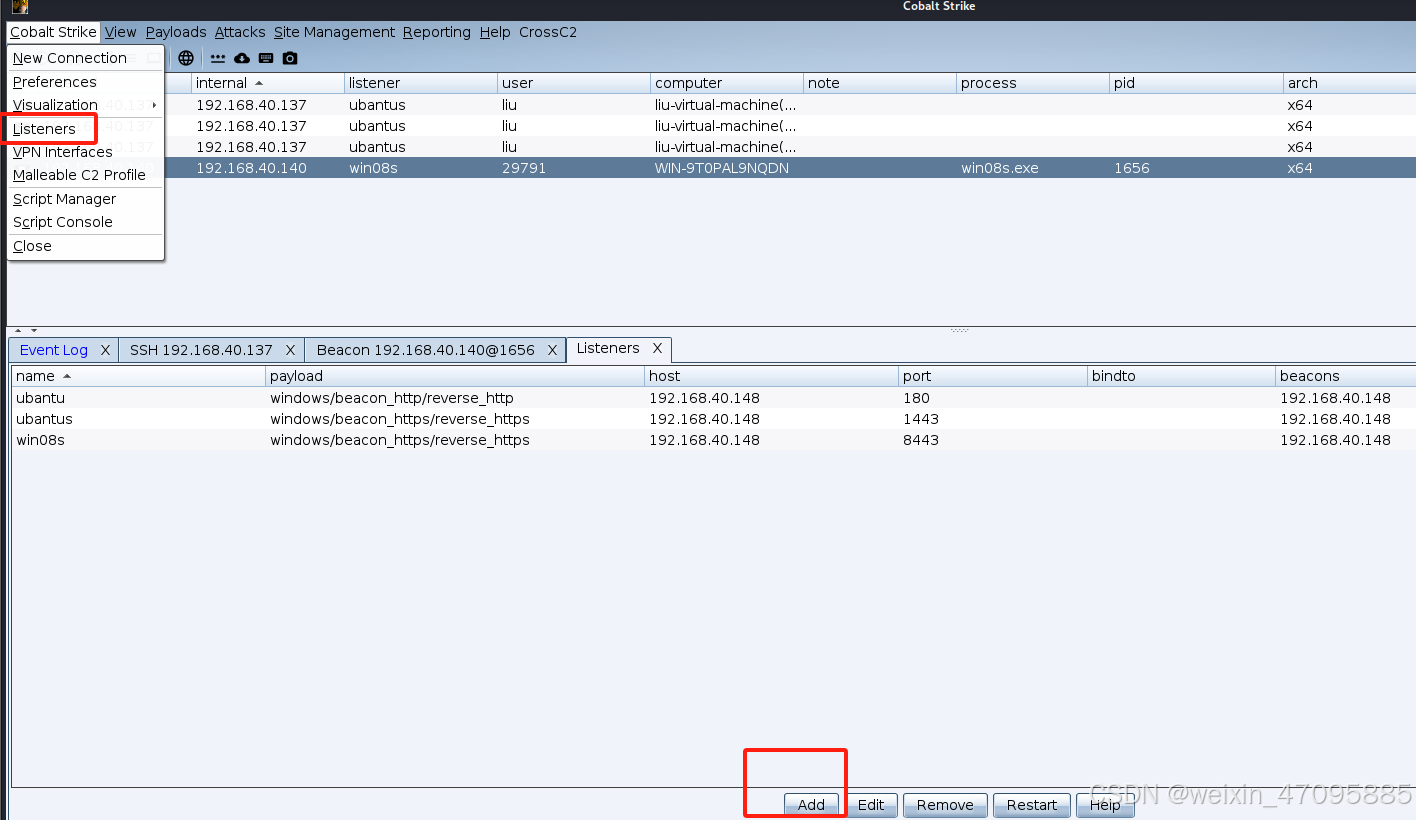Switch to the Event Log tab
This screenshot has width=1416, height=820.
pyautogui.click(x=54, y=350)
